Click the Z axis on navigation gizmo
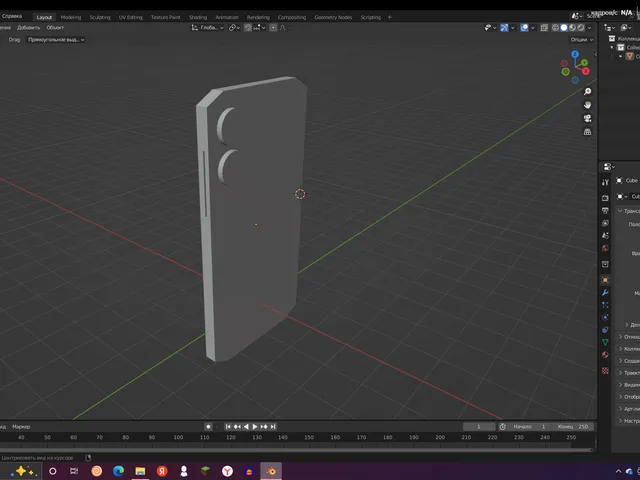The width and height of the screenshot is (640, 480). [575, 54]
